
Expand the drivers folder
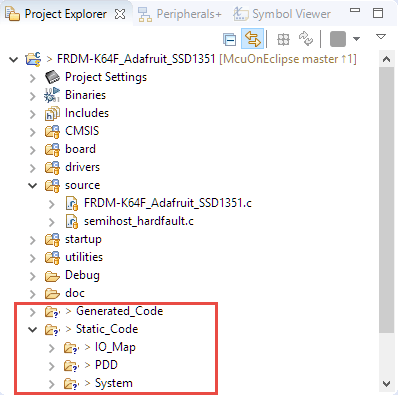pos(33,168)
